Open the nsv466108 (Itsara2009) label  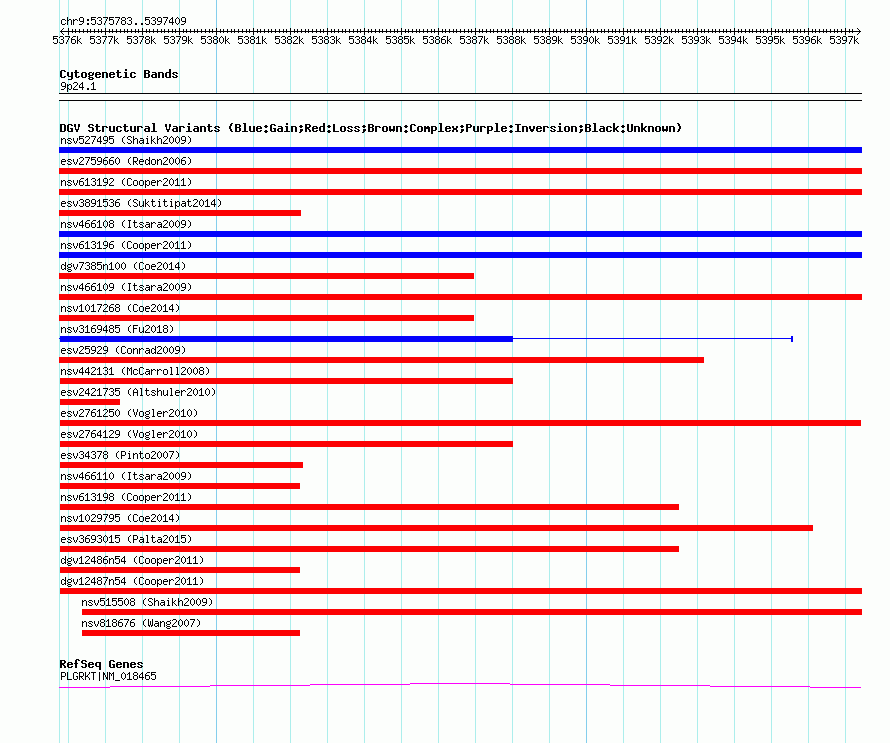pyautogui.click(x=126, y=224)
